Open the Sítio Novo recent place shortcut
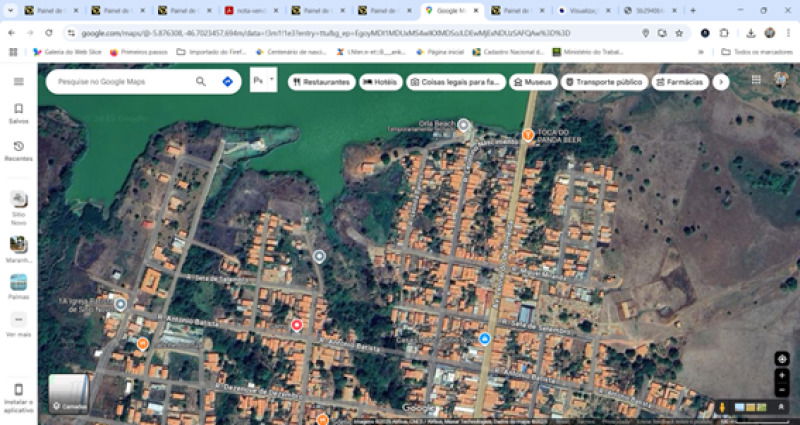 pyautogui.click(x=19, y=208)
